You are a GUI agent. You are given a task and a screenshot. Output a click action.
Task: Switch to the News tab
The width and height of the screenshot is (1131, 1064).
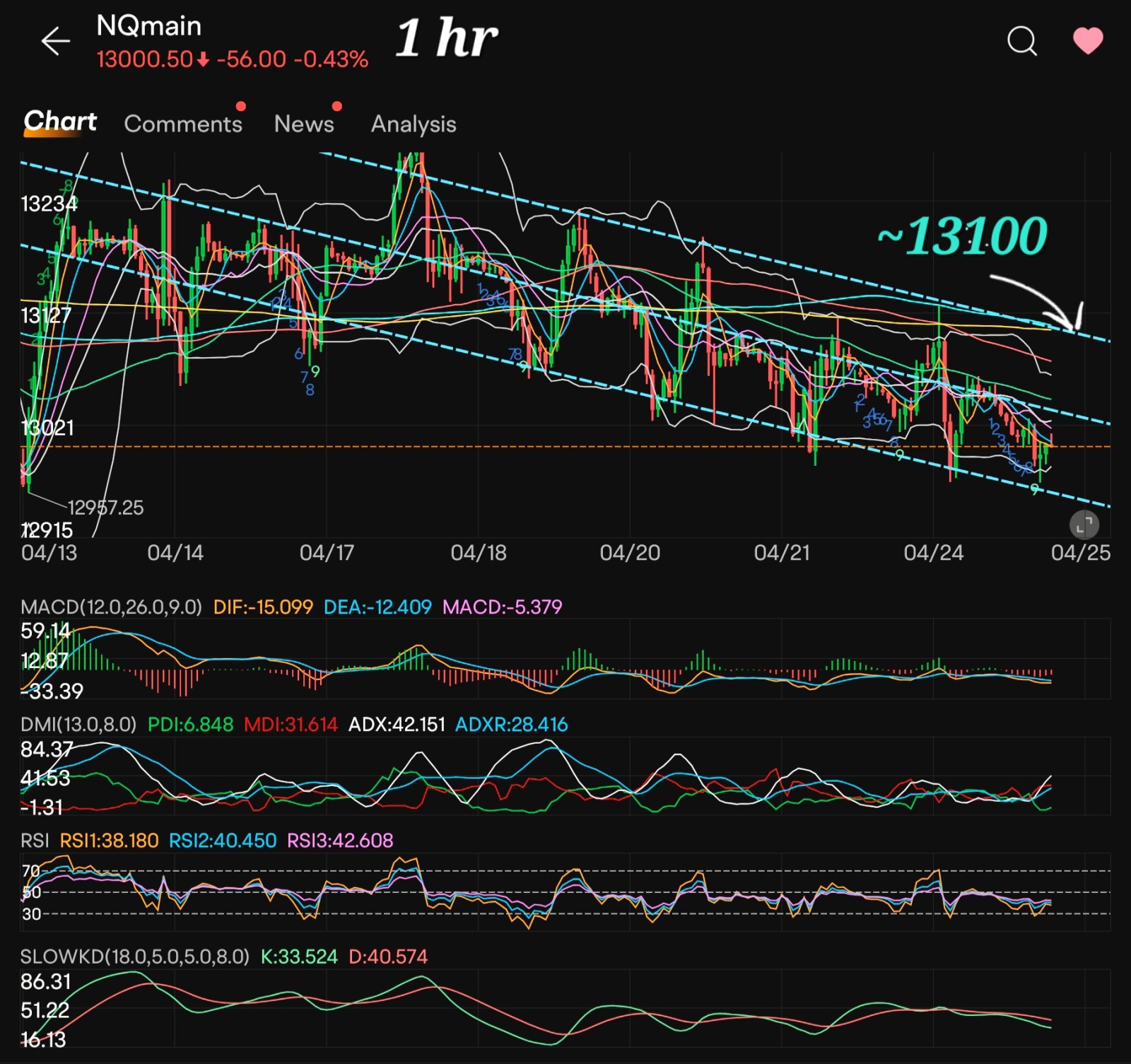click(304, 124)
